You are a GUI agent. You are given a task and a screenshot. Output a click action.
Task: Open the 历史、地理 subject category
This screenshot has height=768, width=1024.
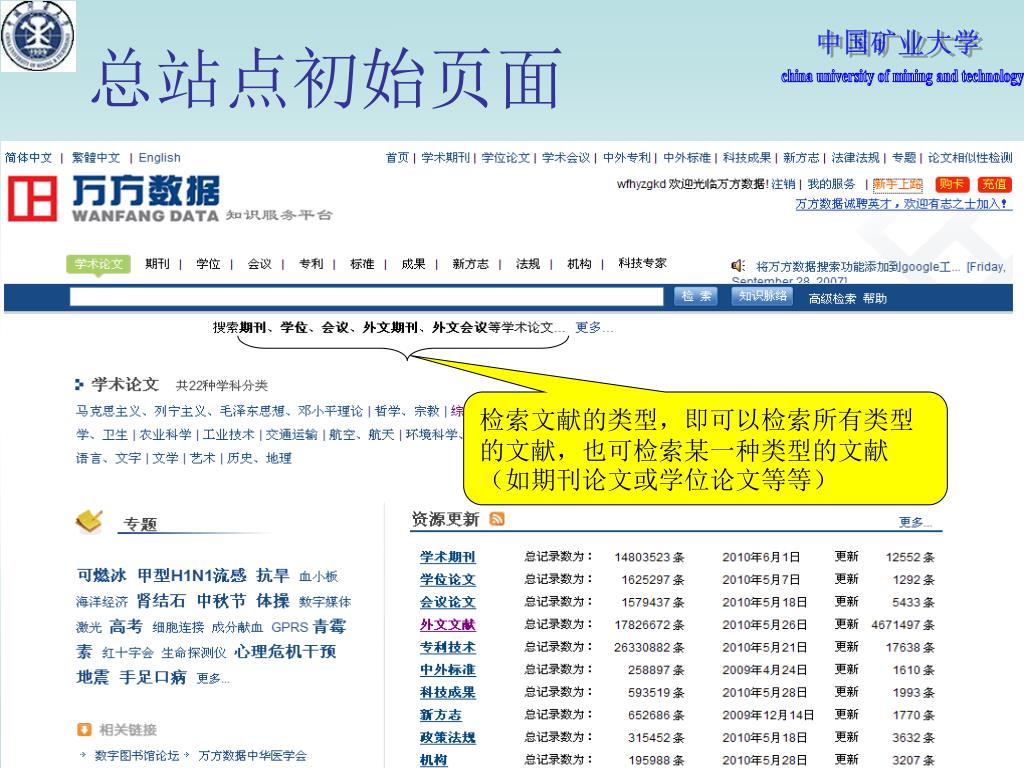tap(259, 458)
